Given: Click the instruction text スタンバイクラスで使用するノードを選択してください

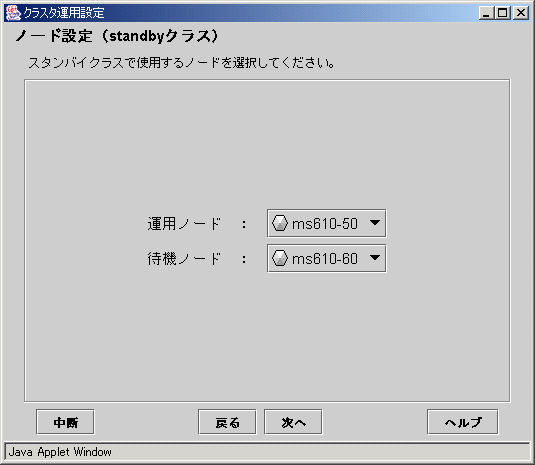Looking at the screenshot, I should tap(181, 63).
